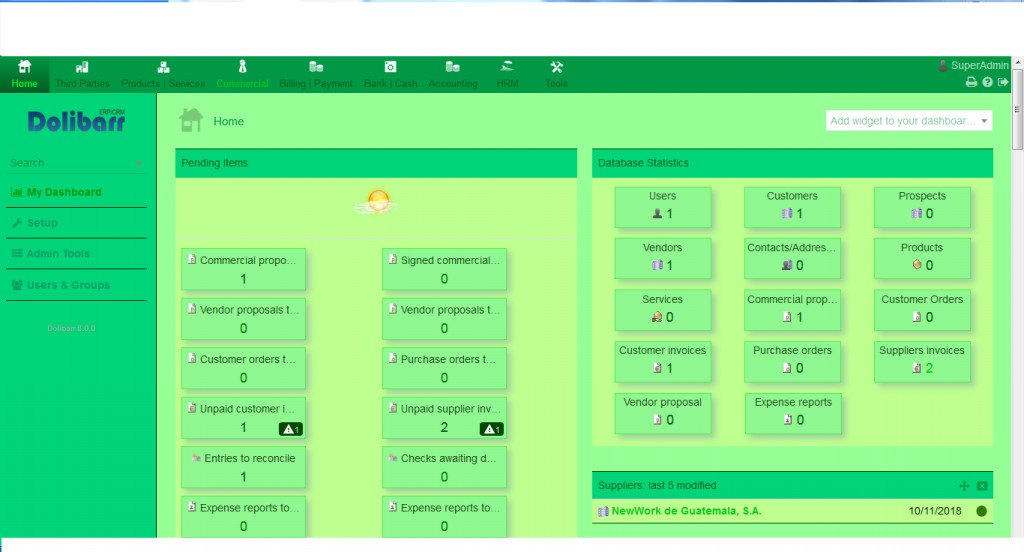The image size is (1024, 552).
Task: Click the Pending Items panel header
Action: (x=376, y=163)
